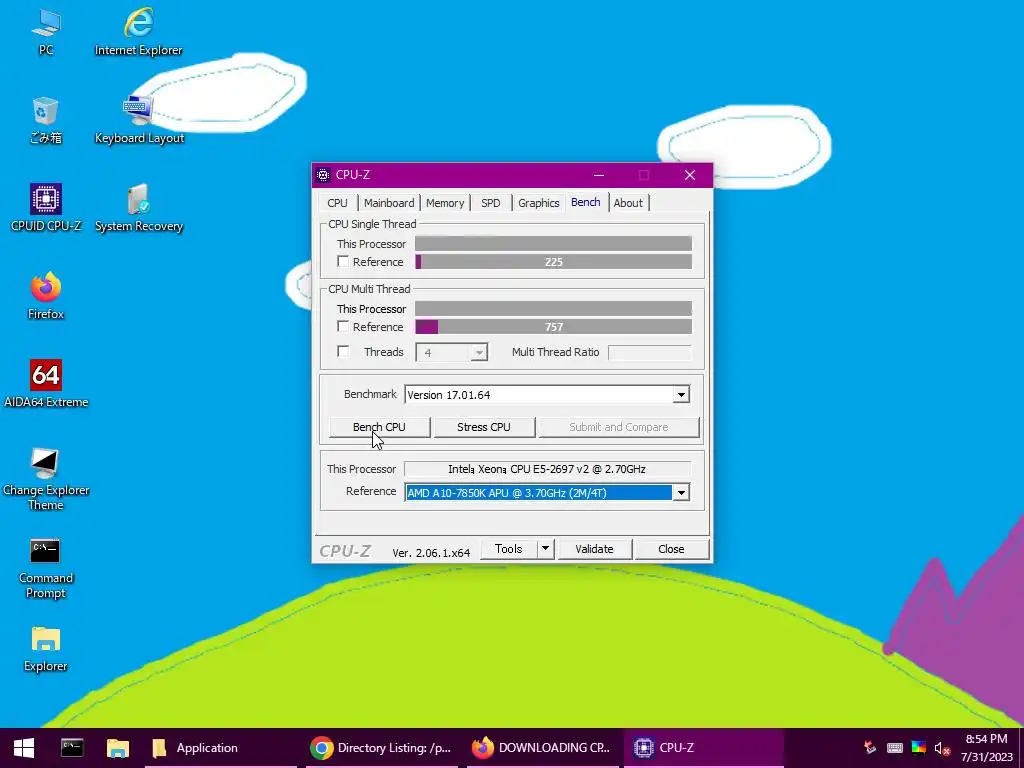1024x768 pixels.
Task: Switch to the Mainboard tab
Action: click(x=389, y=203)
